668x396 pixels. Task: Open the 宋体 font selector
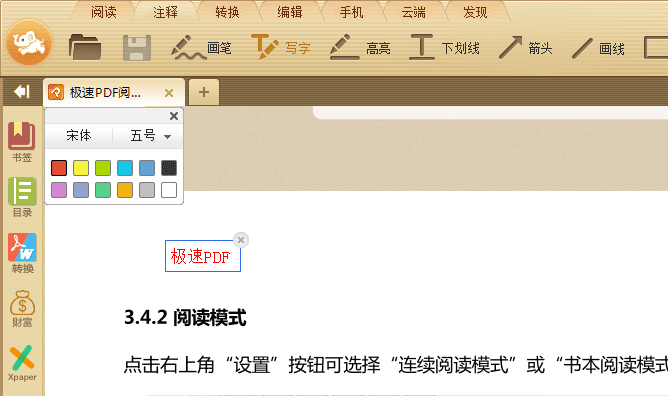79,136
